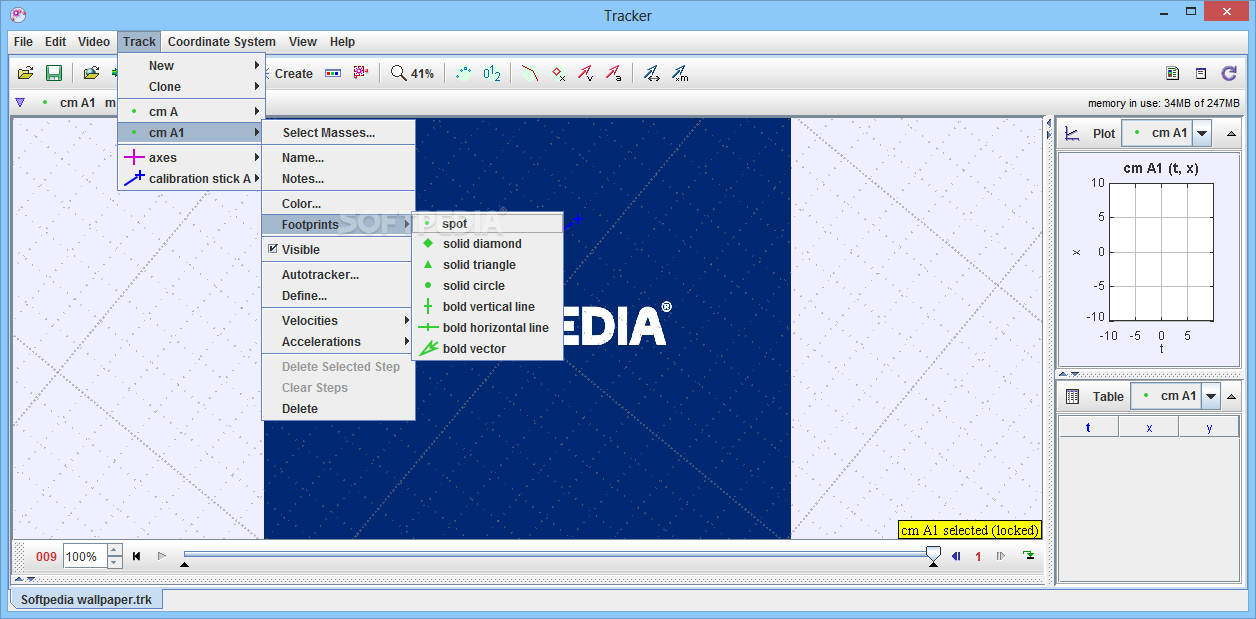1256x619 pixels.
Task: Maximize the Plot panel with arrow
Action: [x=1231, y=133]
